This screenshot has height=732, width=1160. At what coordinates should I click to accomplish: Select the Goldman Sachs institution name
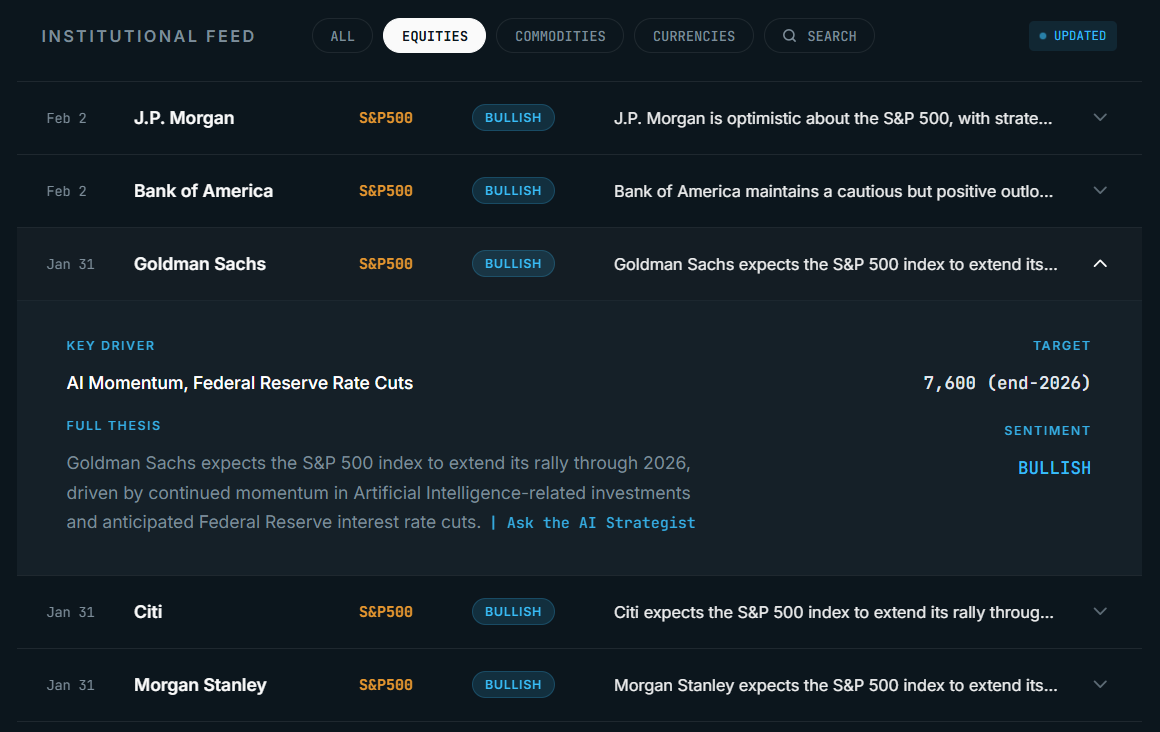(200, 263)
